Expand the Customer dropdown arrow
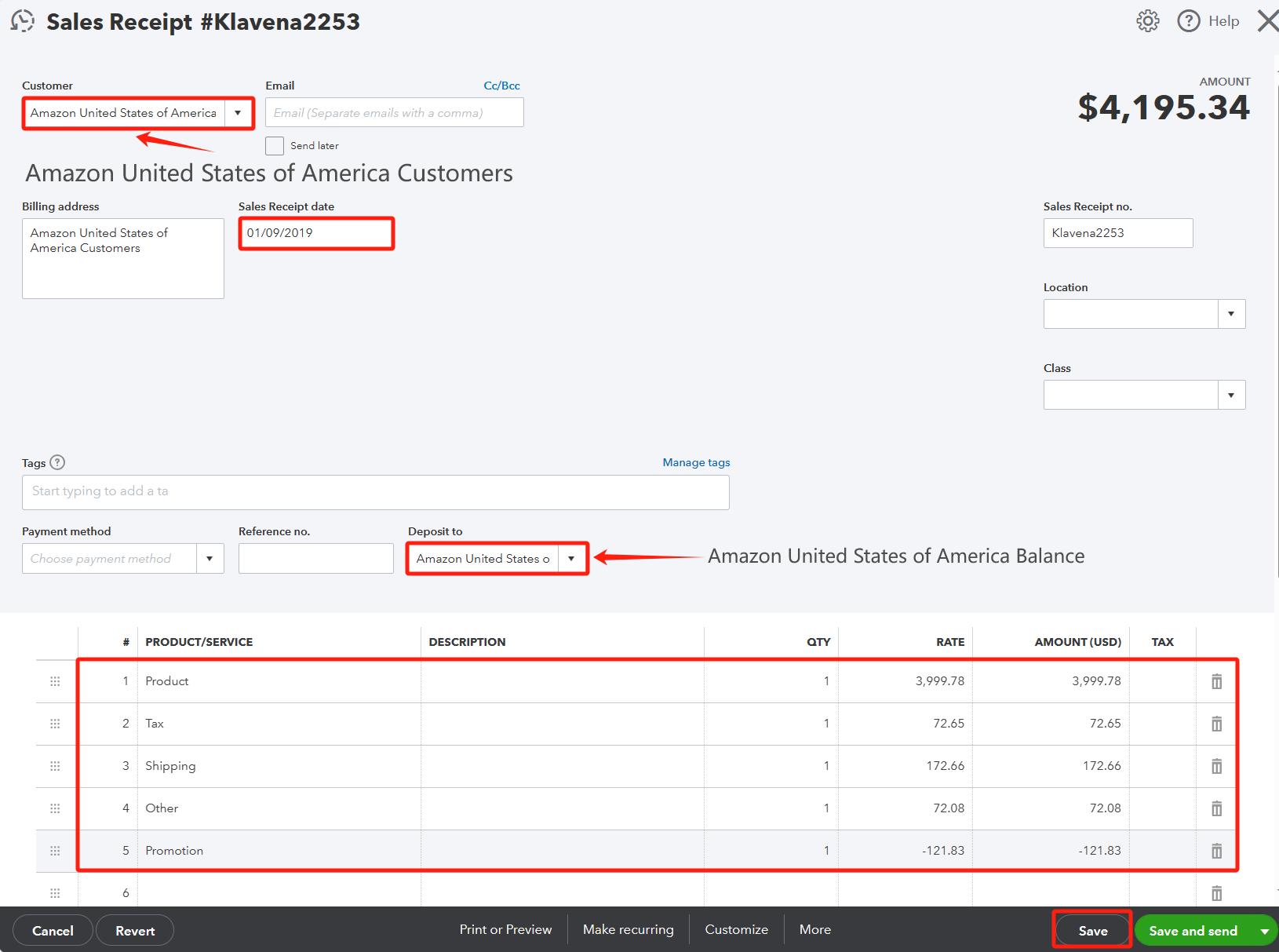The image size is (1279, 952). [x=238, y=113]
